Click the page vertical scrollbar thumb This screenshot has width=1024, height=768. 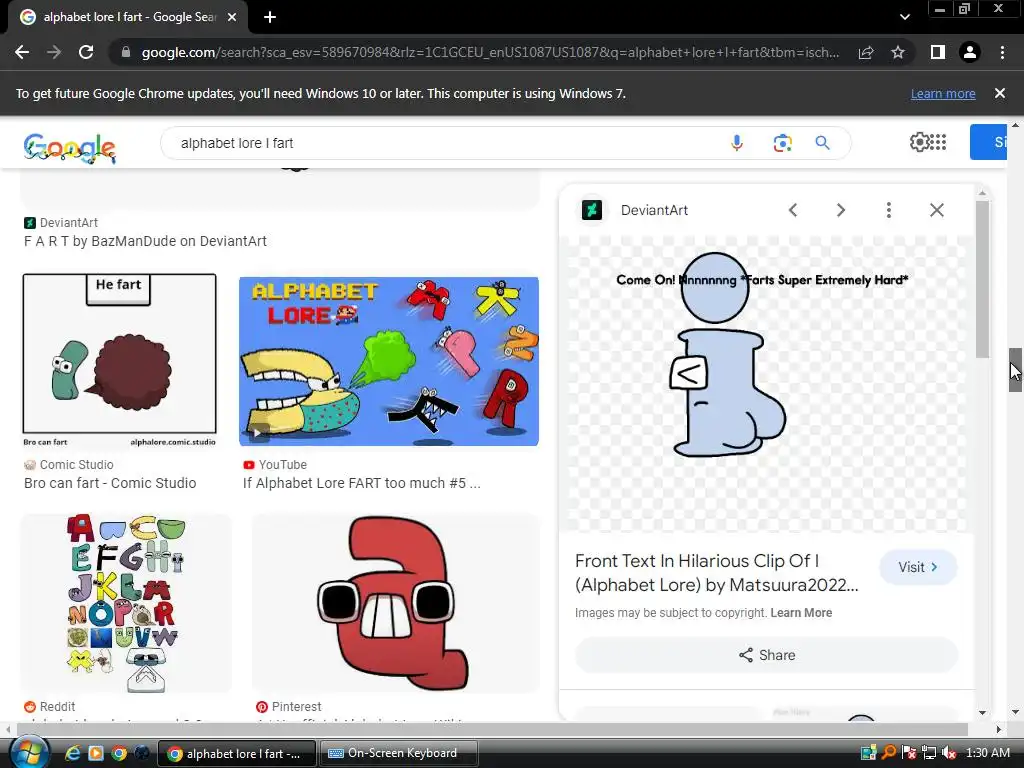(x=1015, y=370)
